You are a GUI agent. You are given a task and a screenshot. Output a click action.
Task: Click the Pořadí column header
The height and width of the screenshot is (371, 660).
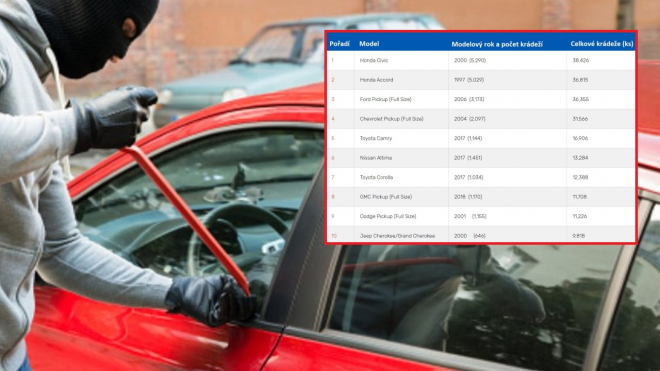pos(339,44)
